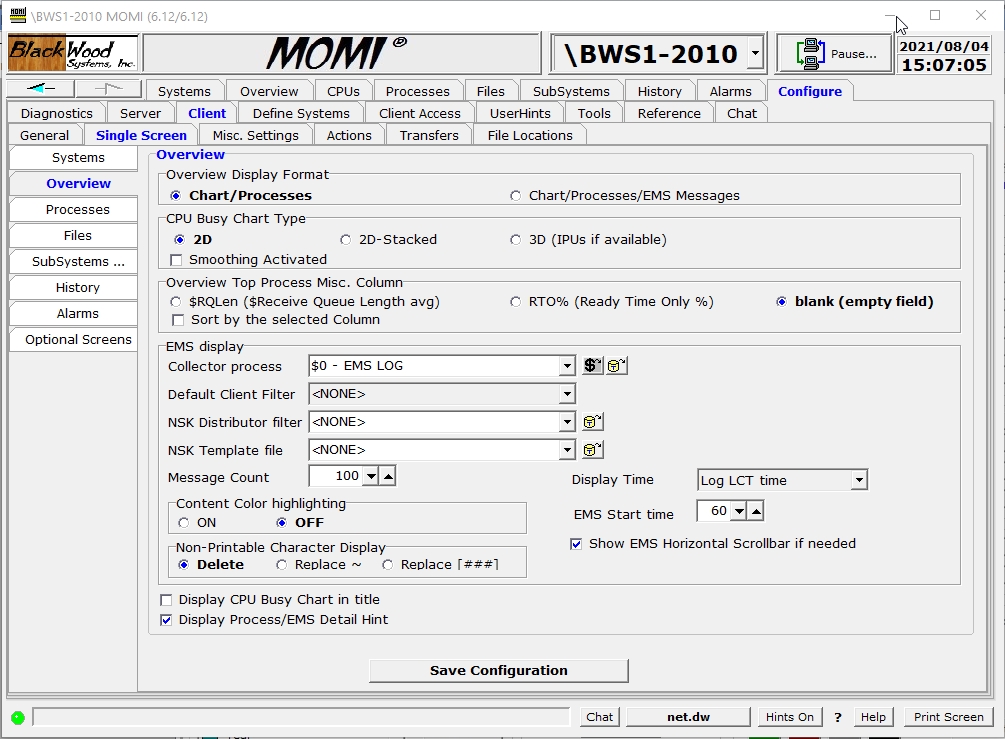Click the Pause button with computers icon

835,54
